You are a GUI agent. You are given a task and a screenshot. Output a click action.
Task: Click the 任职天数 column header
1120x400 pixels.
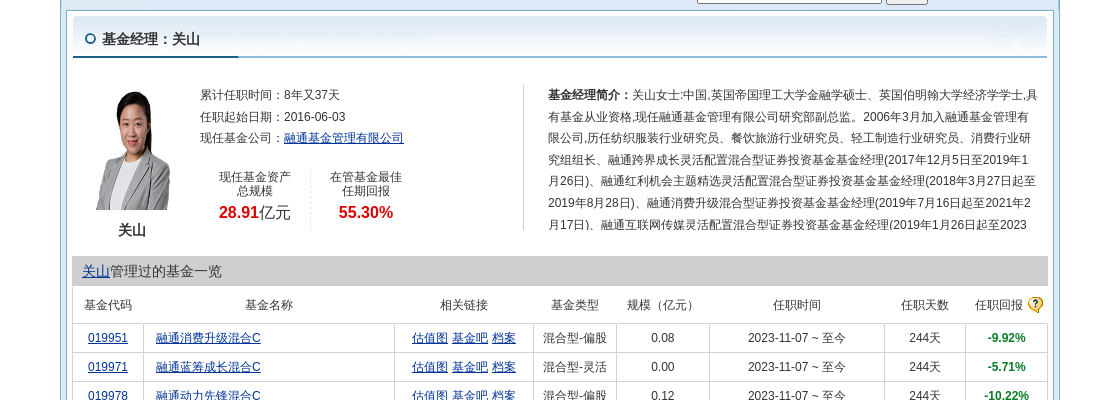(x=924, y=305)
